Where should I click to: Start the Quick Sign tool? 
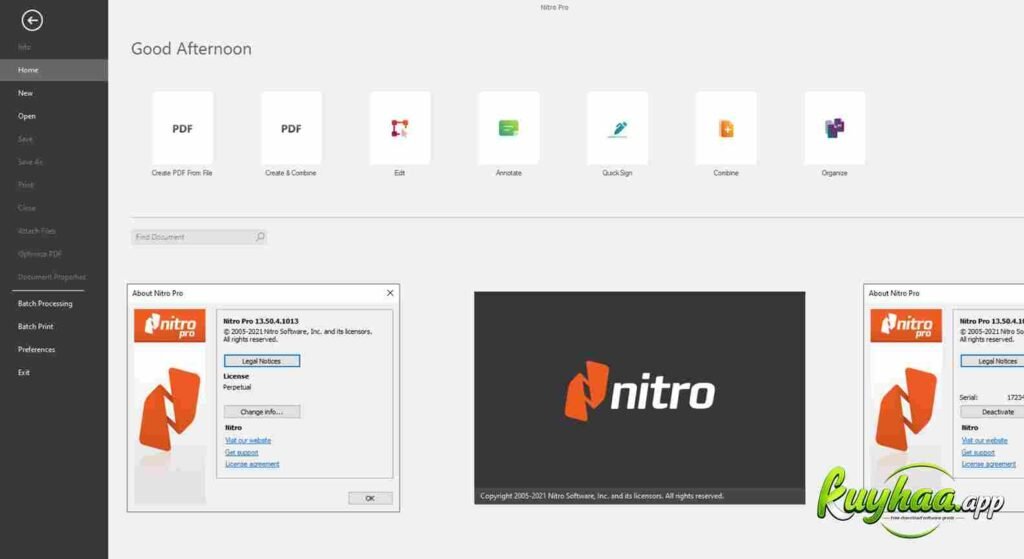point(617,128)
